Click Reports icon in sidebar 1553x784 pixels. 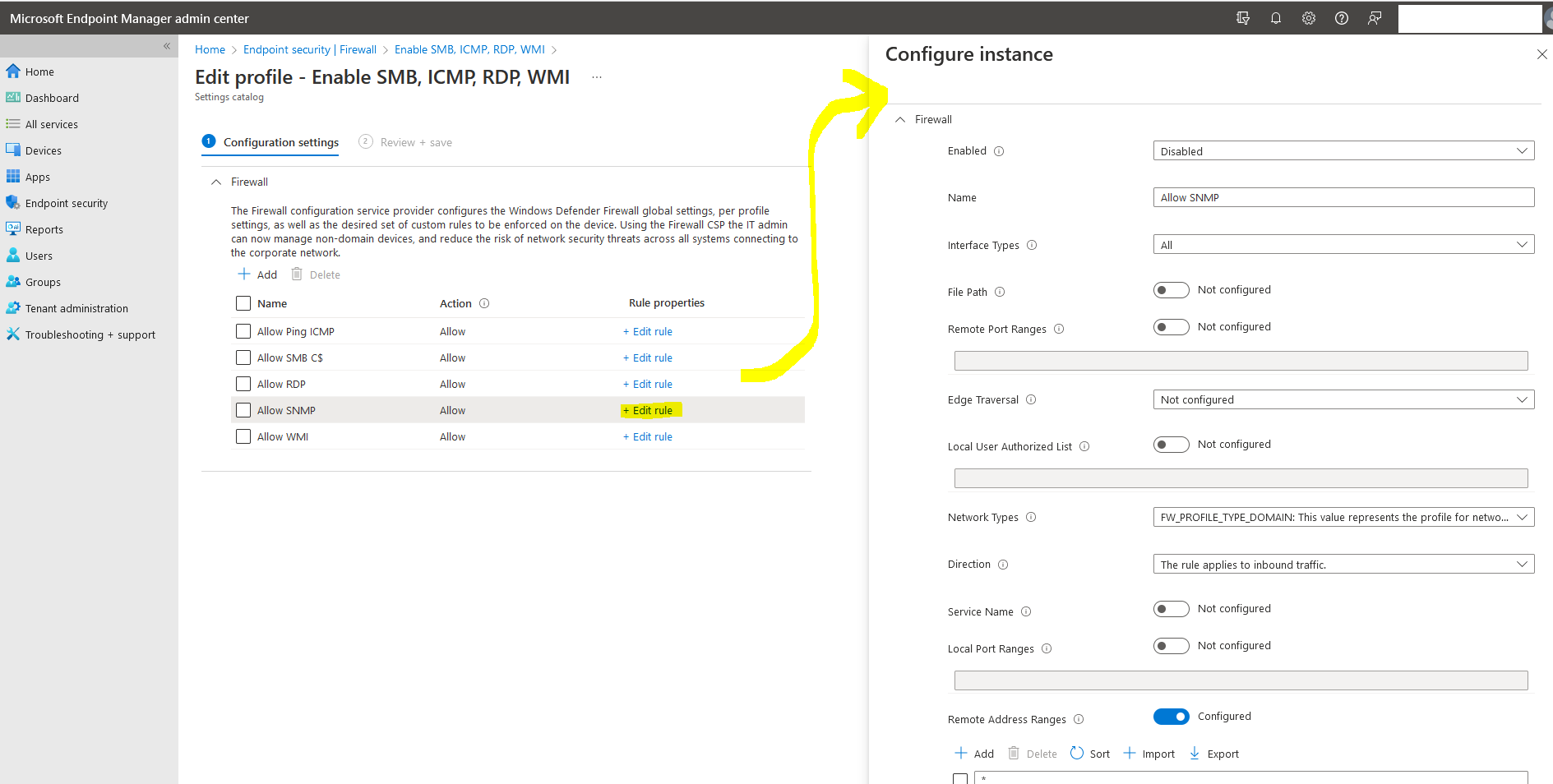click(x=13, y=229)
